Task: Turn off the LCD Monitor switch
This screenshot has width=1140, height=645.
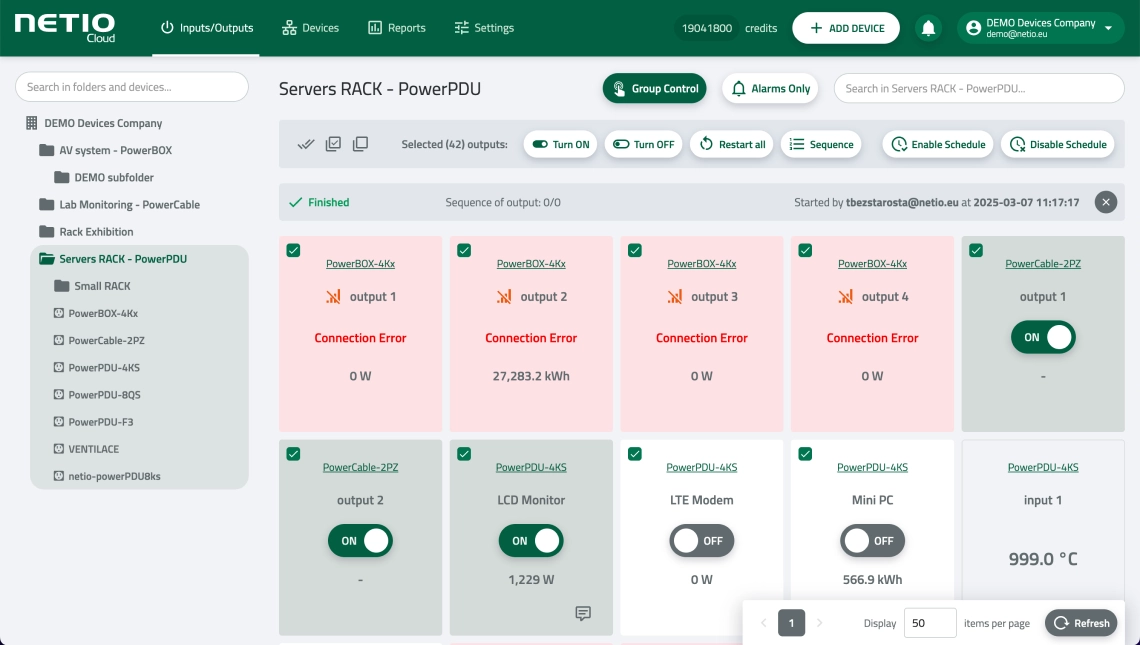Action: coord(531,541)
